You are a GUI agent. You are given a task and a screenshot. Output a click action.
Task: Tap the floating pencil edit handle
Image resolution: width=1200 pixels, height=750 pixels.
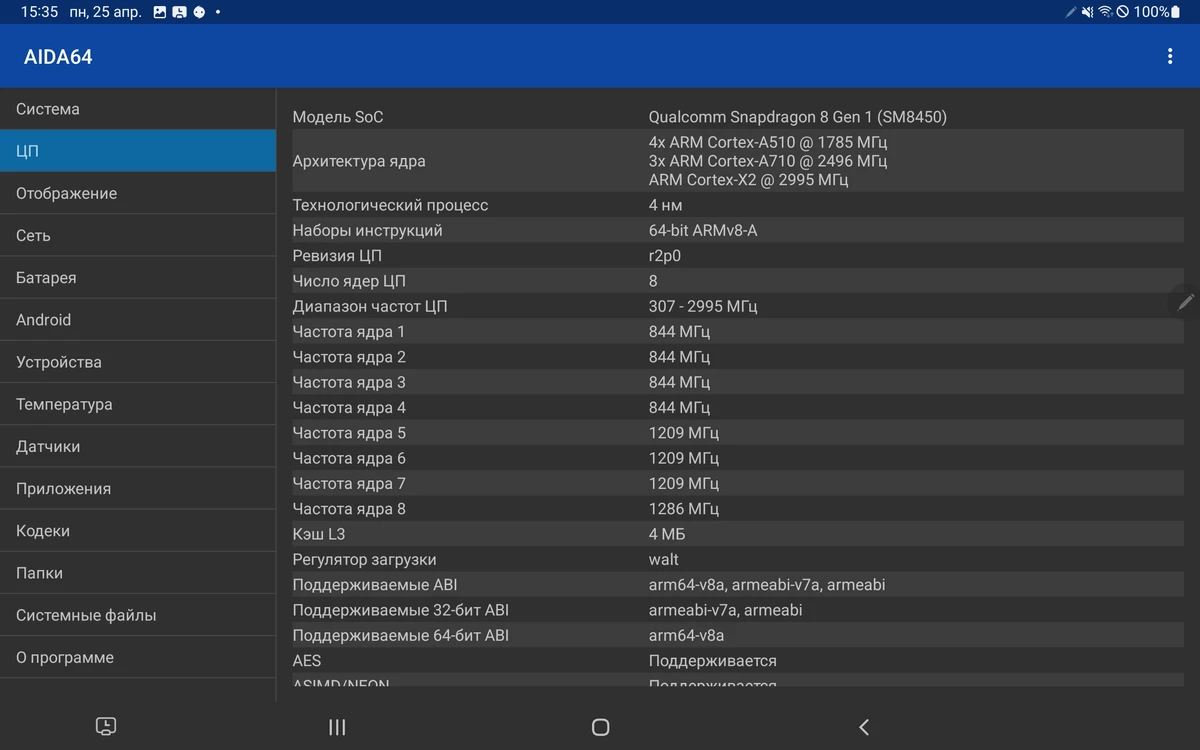[1185, 301]
